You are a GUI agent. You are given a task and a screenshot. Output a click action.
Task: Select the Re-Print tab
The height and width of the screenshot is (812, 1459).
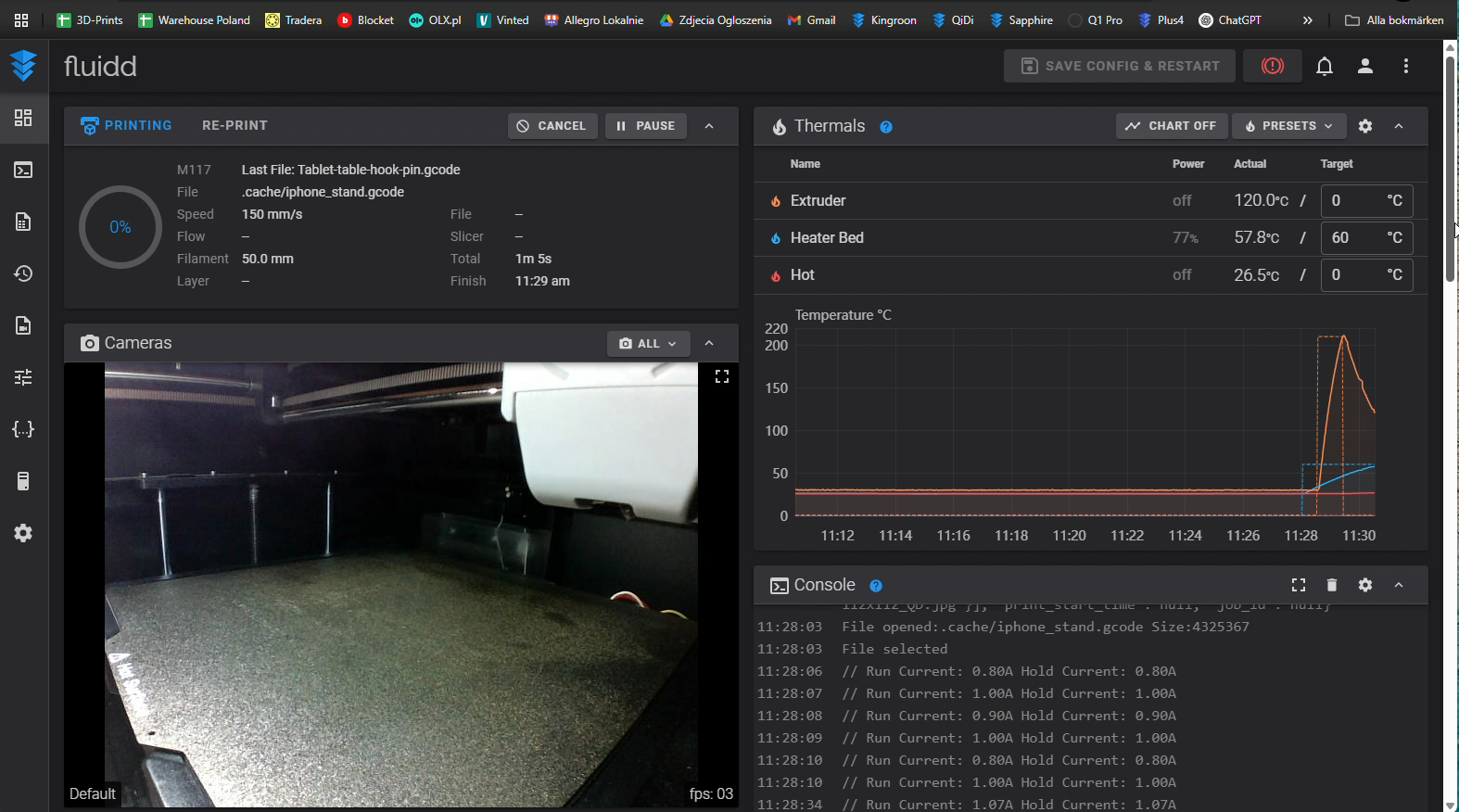[x=235, y=126]
